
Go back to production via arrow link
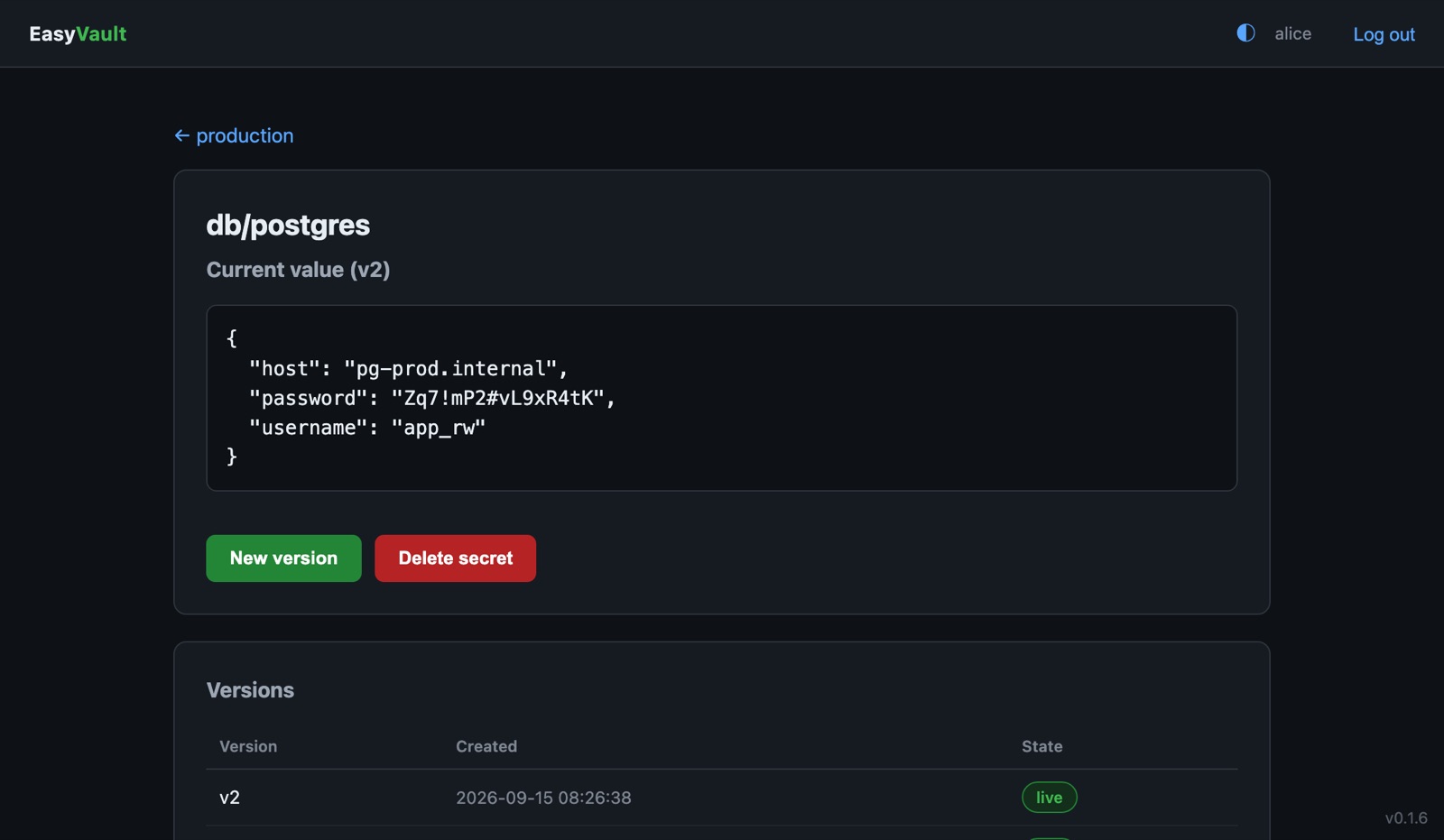pos(234,135)
